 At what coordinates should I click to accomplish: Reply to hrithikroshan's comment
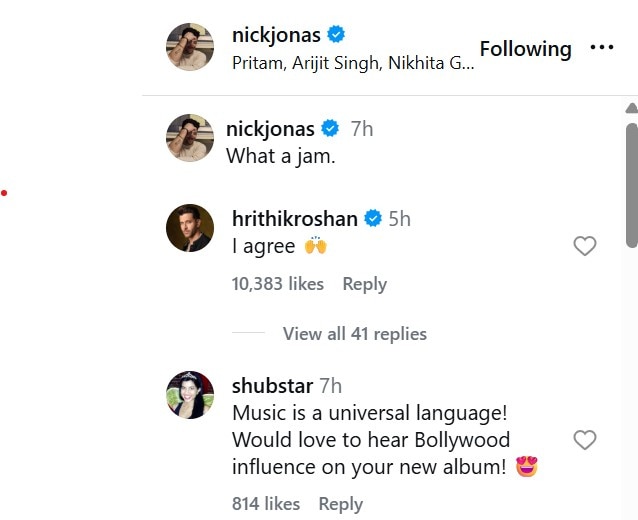click(364, 284)
